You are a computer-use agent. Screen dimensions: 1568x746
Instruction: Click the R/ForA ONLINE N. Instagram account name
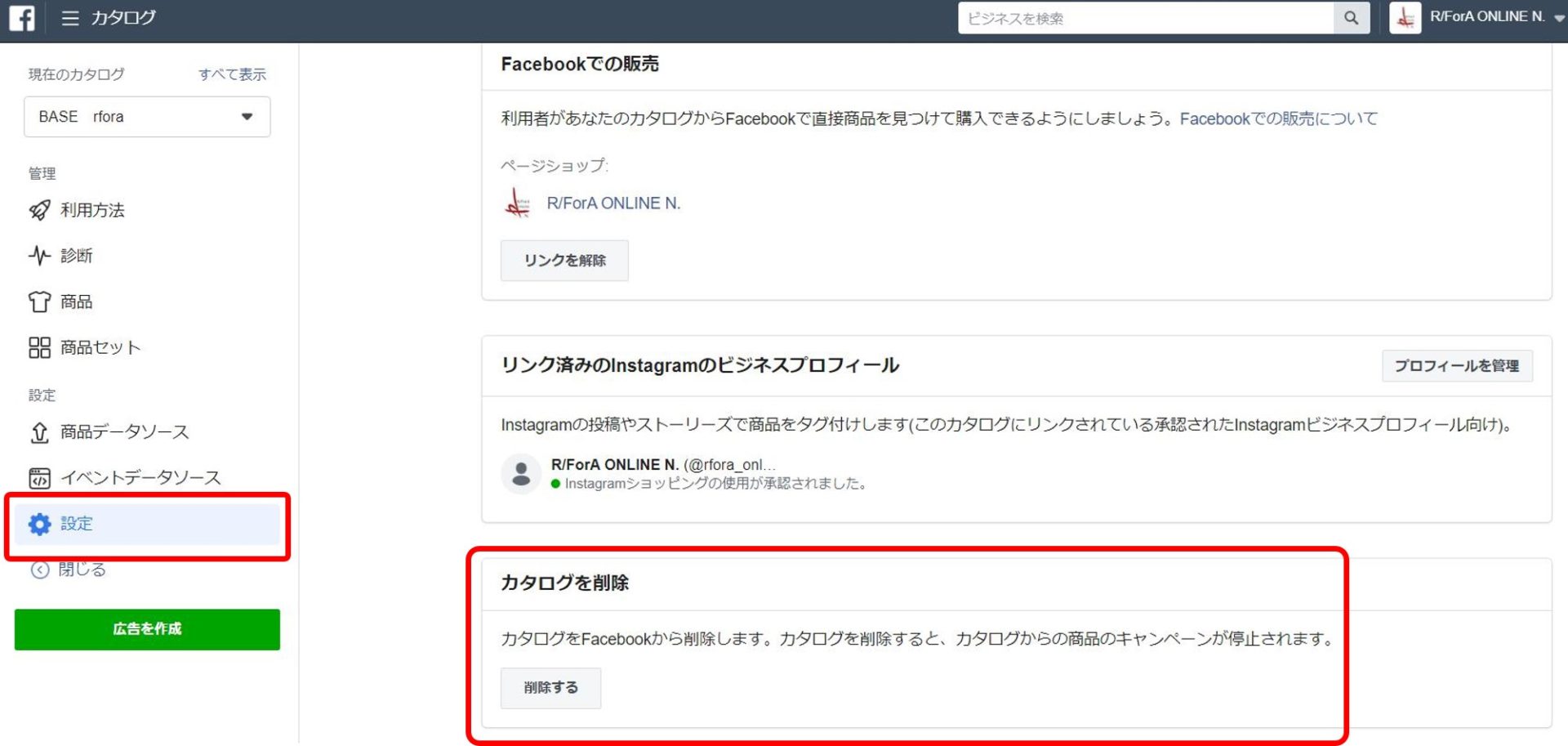pyautogui.click(x=615, y=464)
